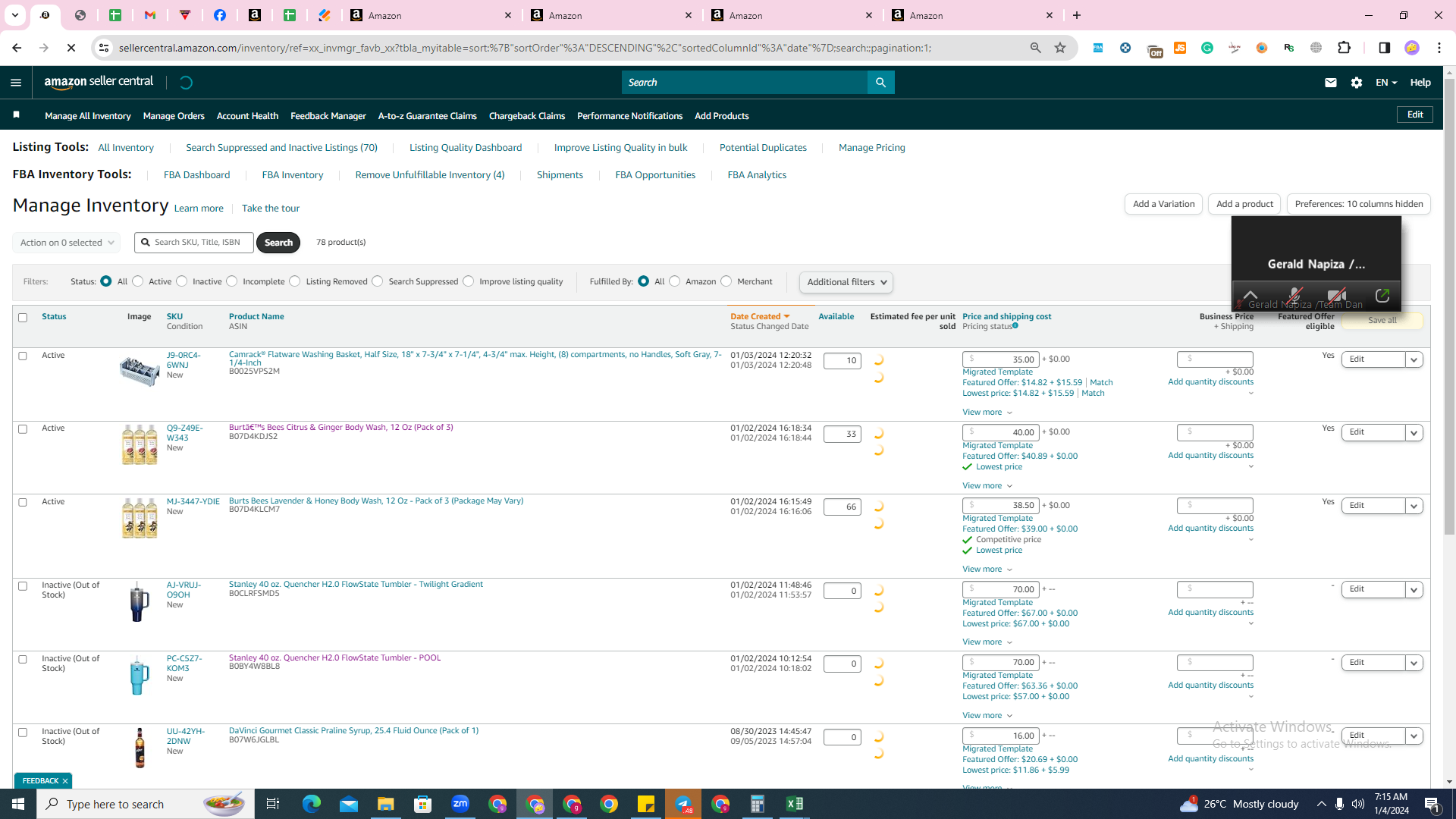Click the Pricing status info icon
Screen dimensions: 1456x819
1015,326
